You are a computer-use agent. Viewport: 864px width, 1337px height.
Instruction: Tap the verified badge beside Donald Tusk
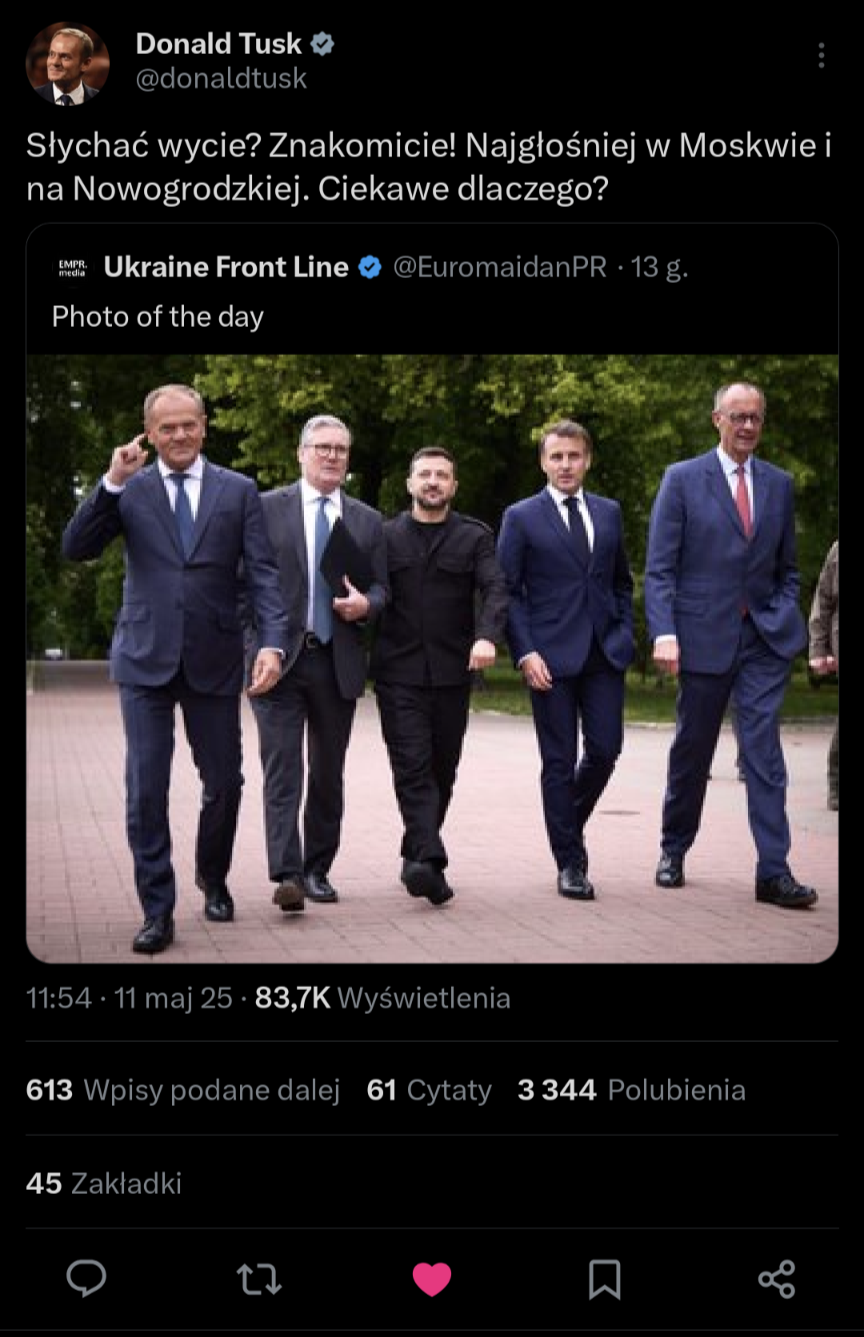click(x=322, y=44)
